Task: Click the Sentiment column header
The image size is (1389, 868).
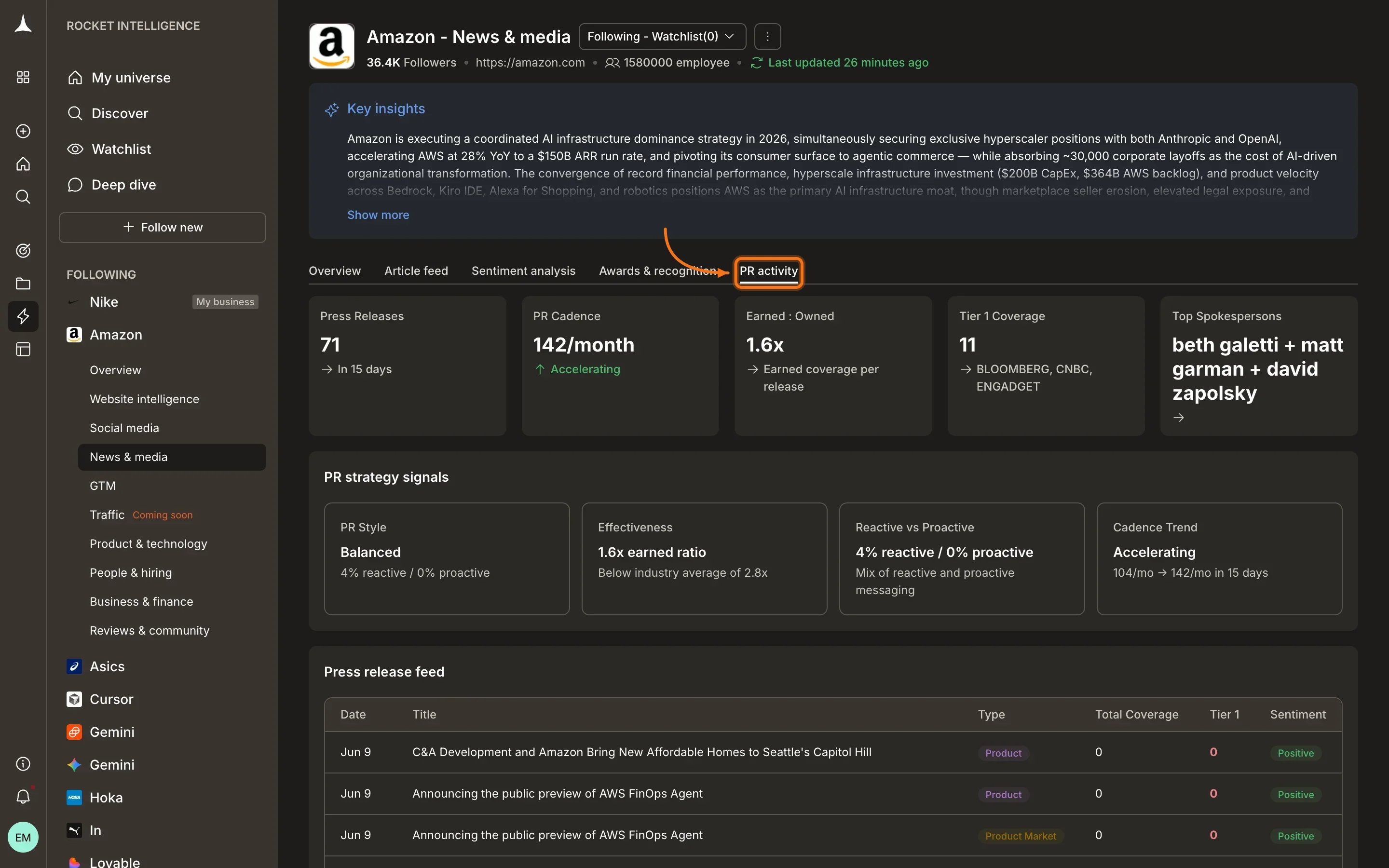Action: [x=1298, y=715]
